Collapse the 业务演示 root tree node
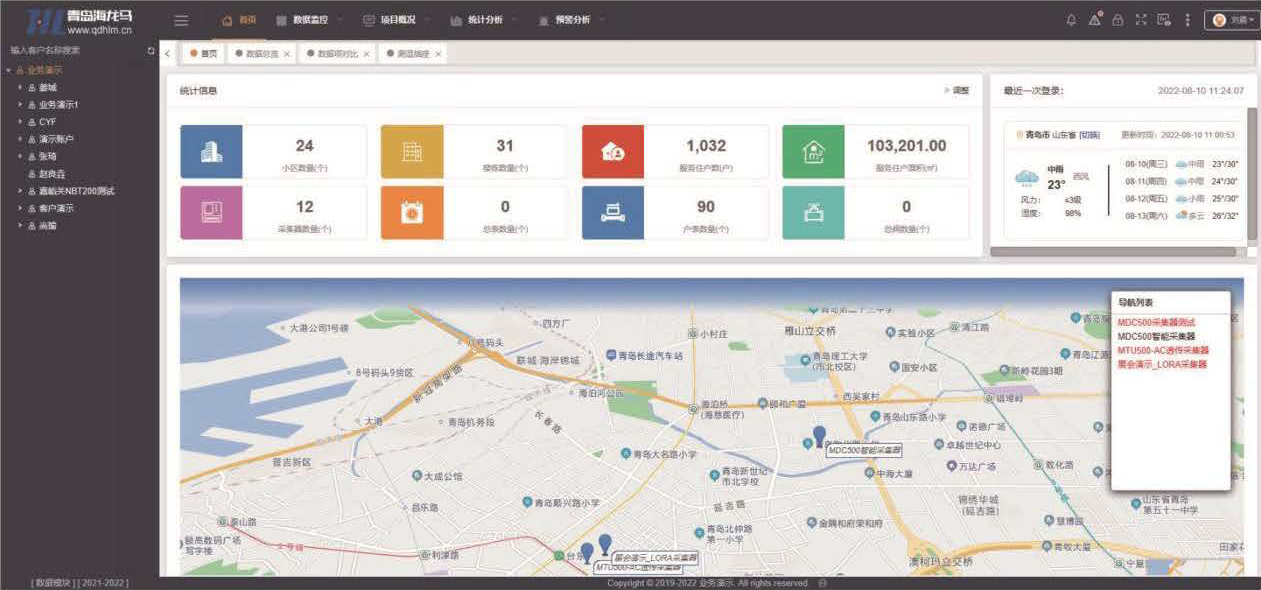 (9, 71)
